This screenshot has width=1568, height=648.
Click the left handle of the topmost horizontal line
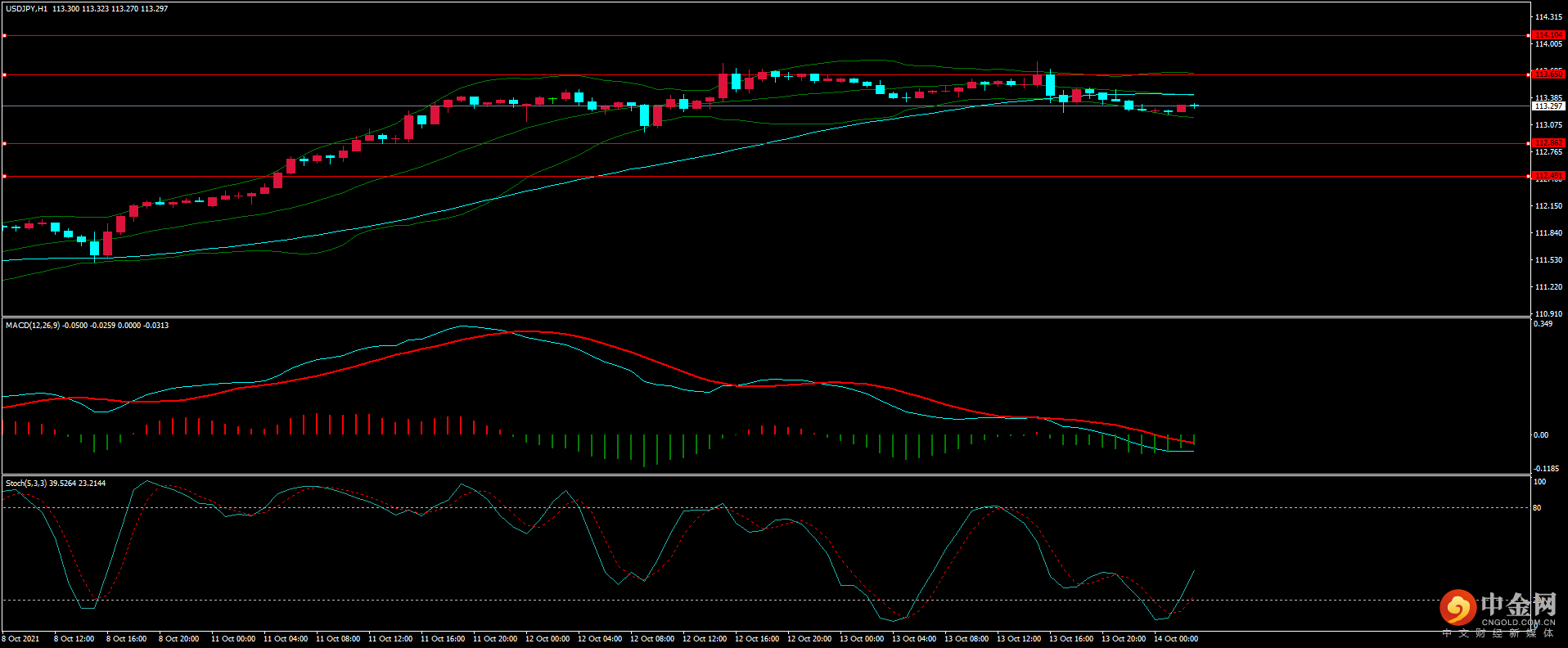[x=4, y=35]
